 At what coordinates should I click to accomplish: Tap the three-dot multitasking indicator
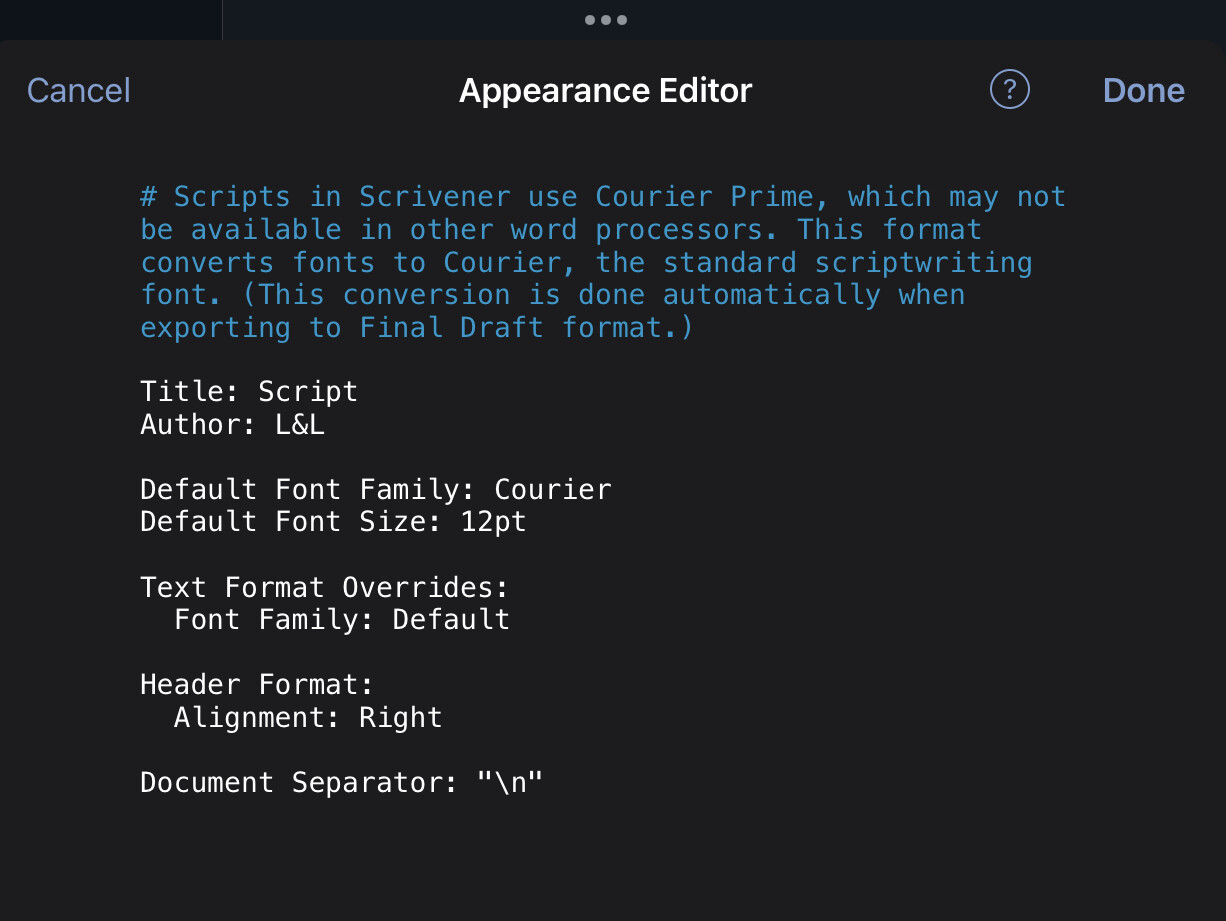606,19
